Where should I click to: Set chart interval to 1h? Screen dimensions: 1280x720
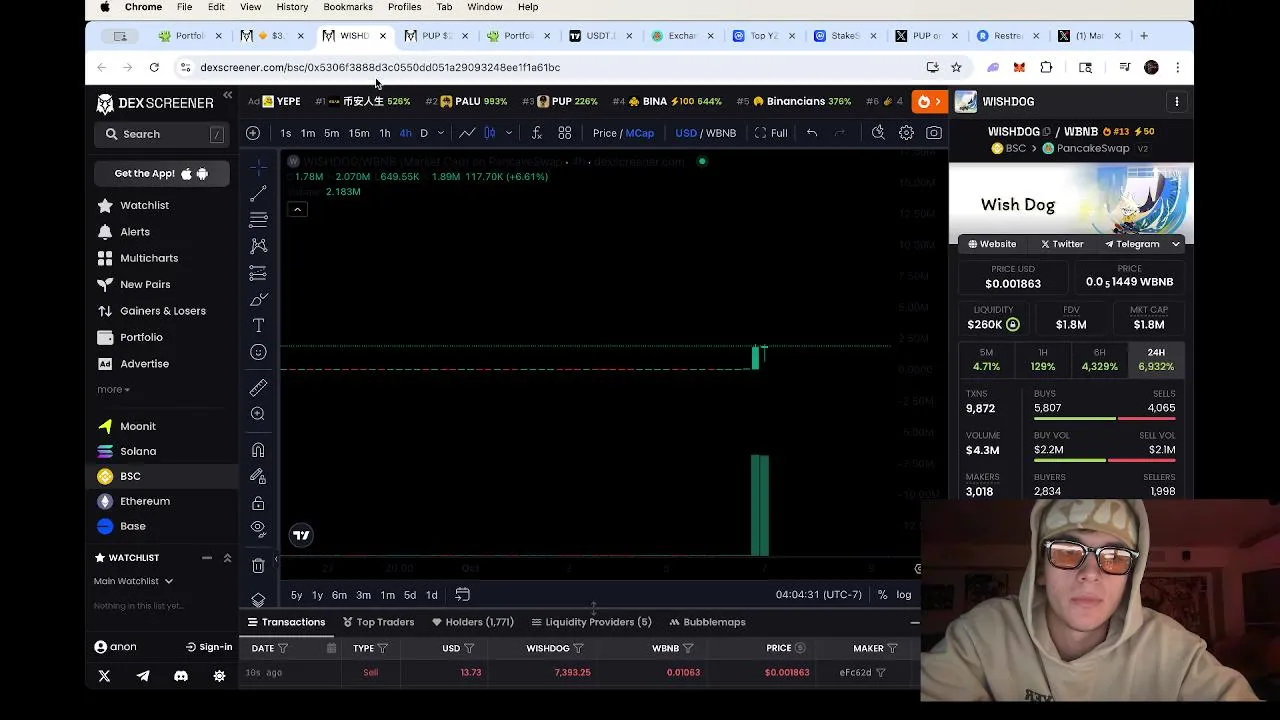385,133
